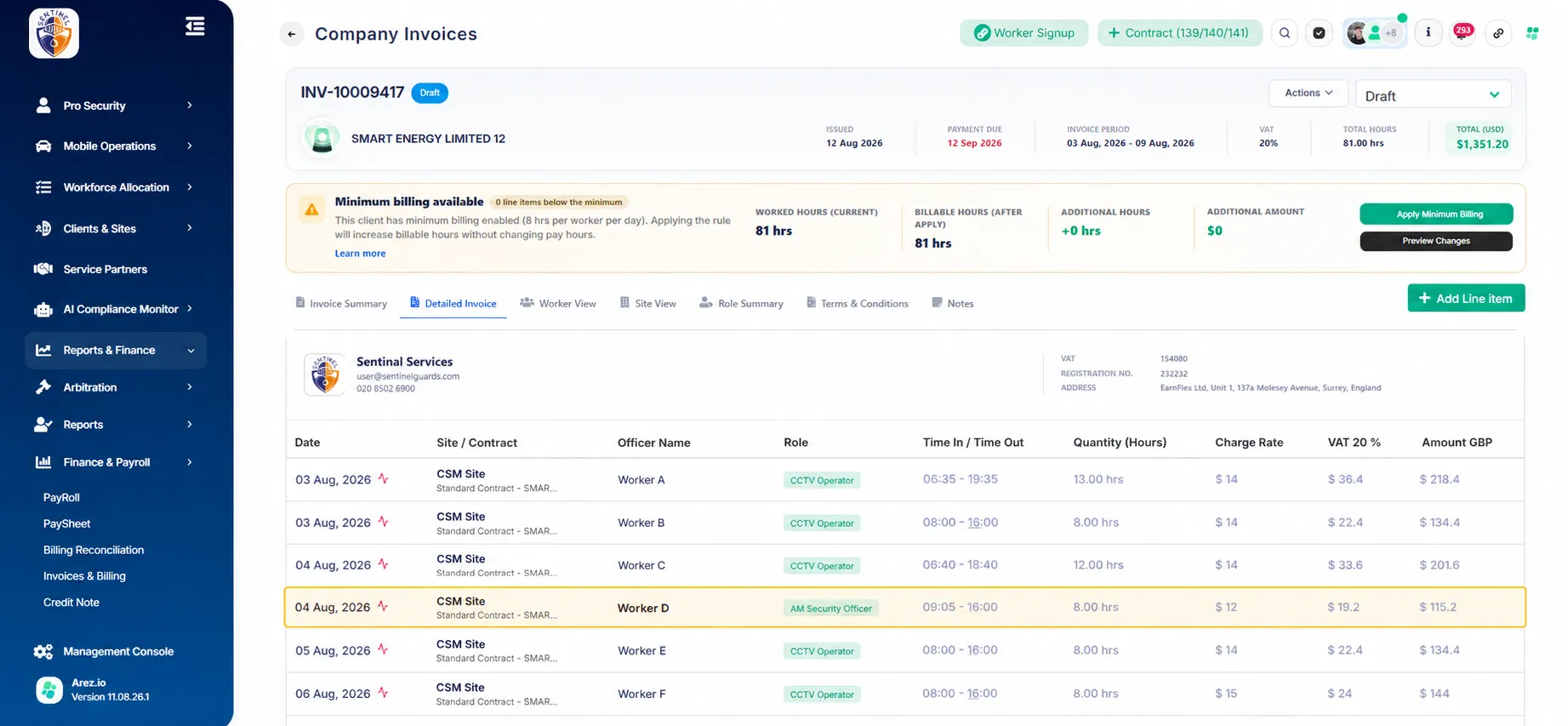This screenshot has height=726, width=1568.
Task: Click the Draft badge next to INV-10009417
Action: (x=430, y=93)
